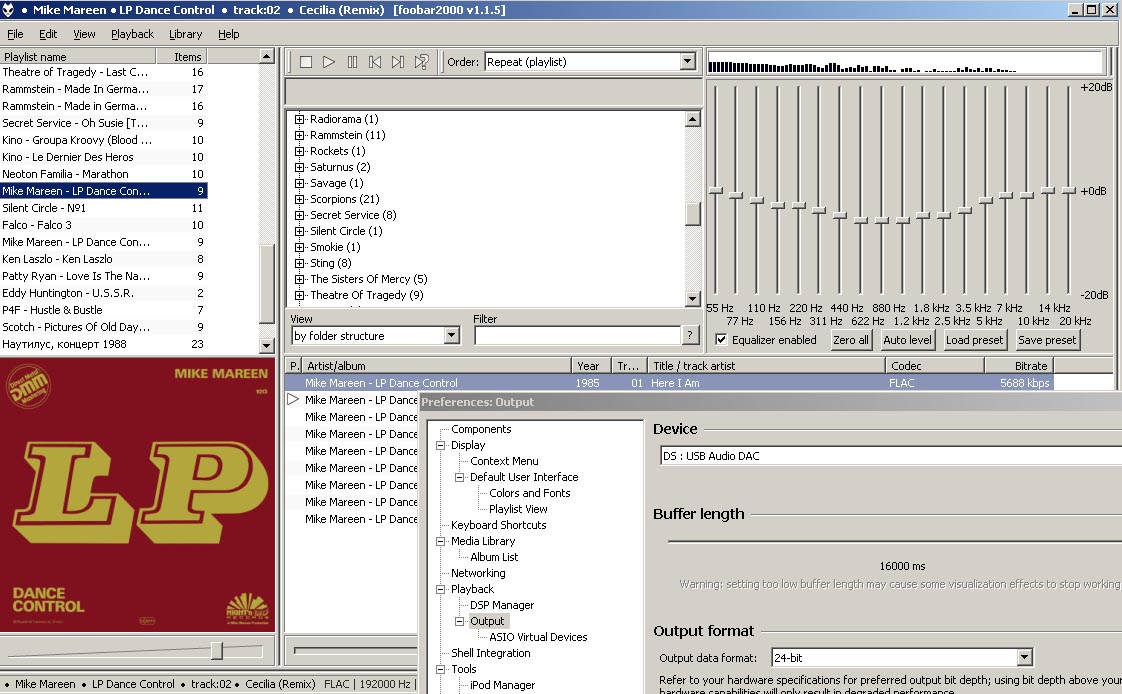The height and width of the screenshot is (694, 1122).
Task: Select the 'P4F - Hustle & Bustle' playlist
Action: click(x=104, y=310)
